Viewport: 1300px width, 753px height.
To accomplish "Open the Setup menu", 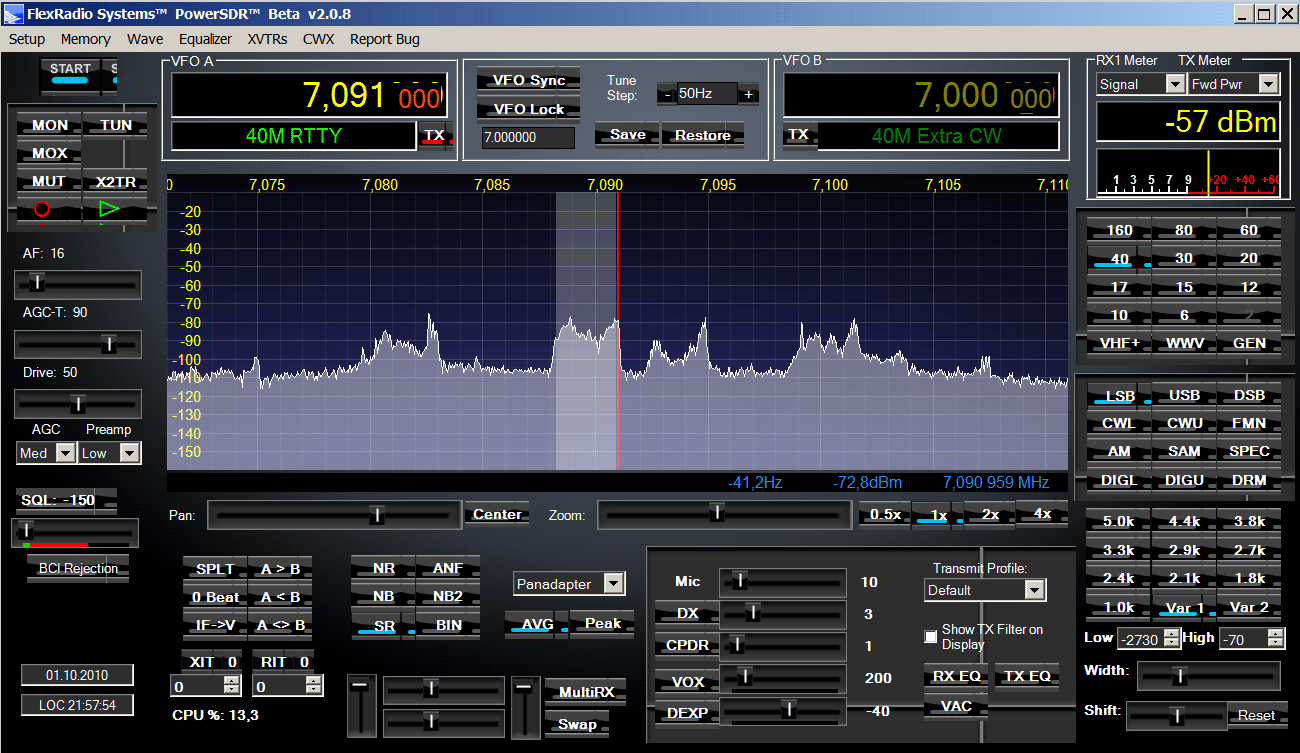I will pyautogui.click(x=27, y=39).
